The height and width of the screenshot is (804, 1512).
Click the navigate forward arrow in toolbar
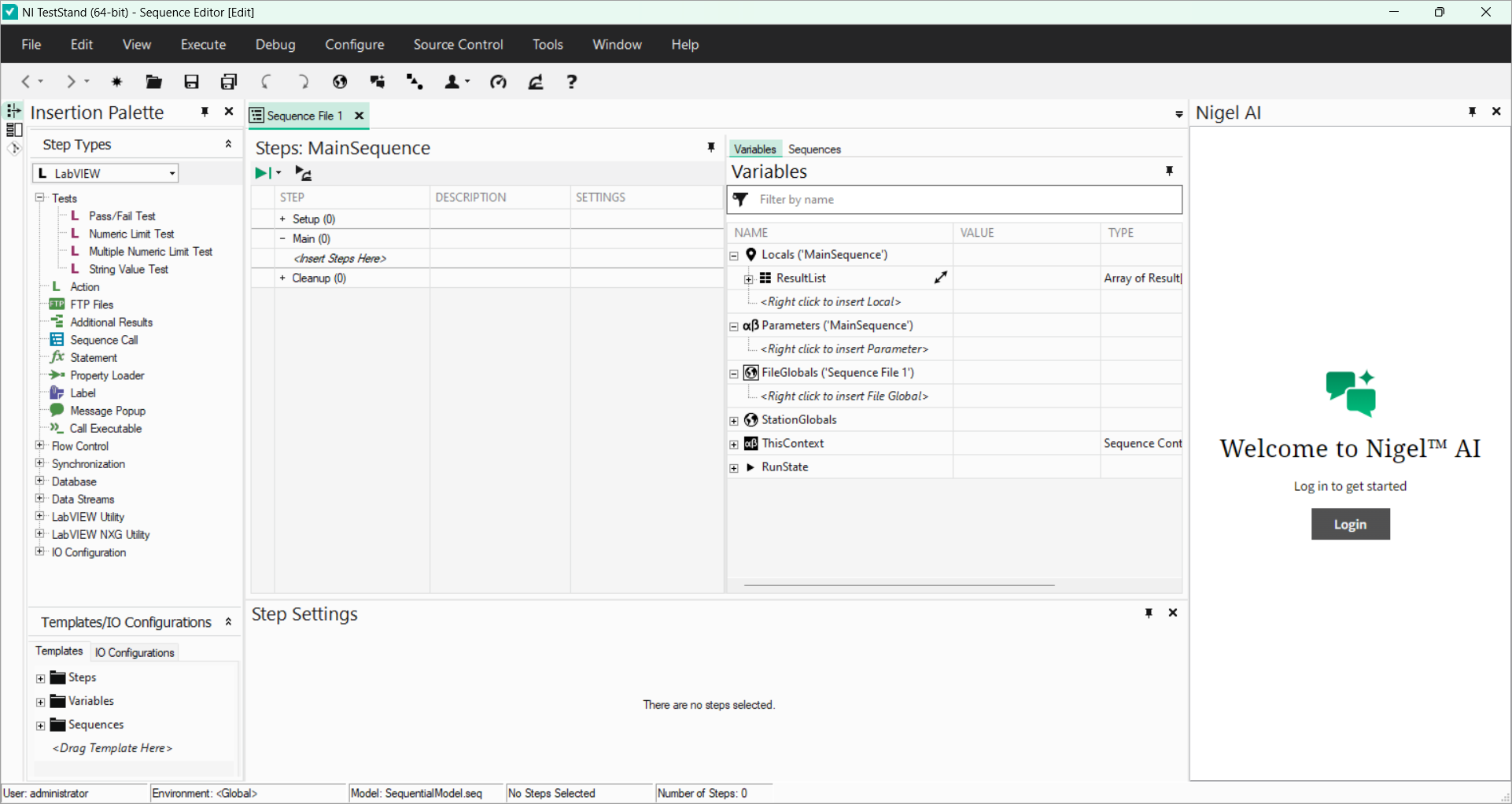click(x=72, y=82)
